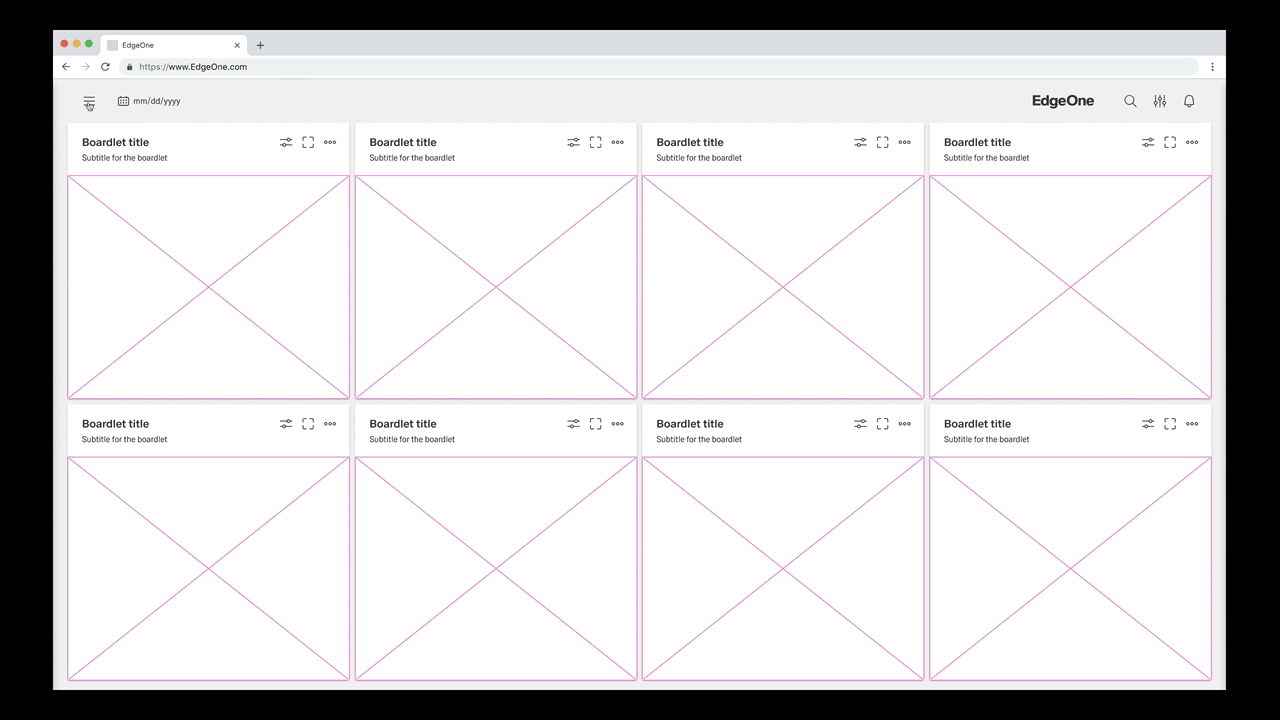Open more options on second top-row boardlet
Viewport: 1280px width, 720px height.
click(617, 143)
